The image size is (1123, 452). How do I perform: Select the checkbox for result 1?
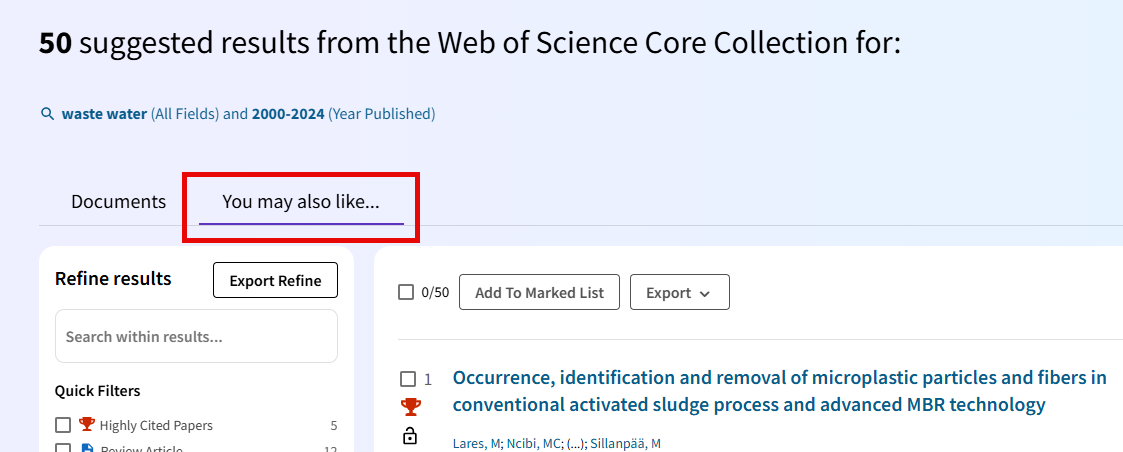pos(408,379)
